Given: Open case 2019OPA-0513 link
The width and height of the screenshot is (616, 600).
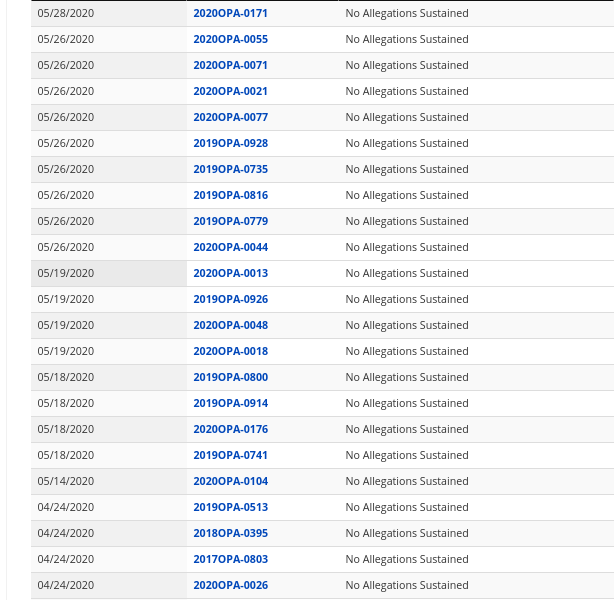Looking at the screenshot, I should point(231,507).
